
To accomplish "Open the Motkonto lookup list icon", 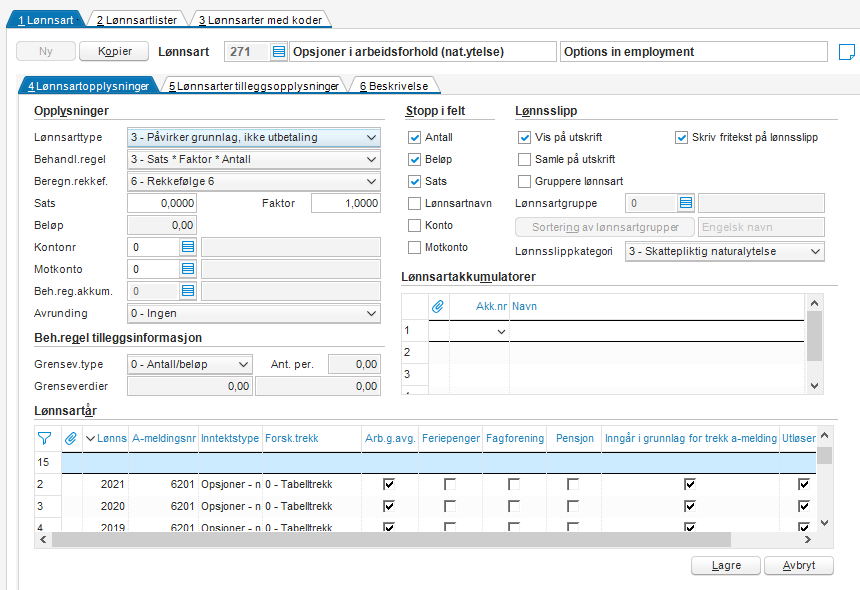I will [x=188, y=269].
